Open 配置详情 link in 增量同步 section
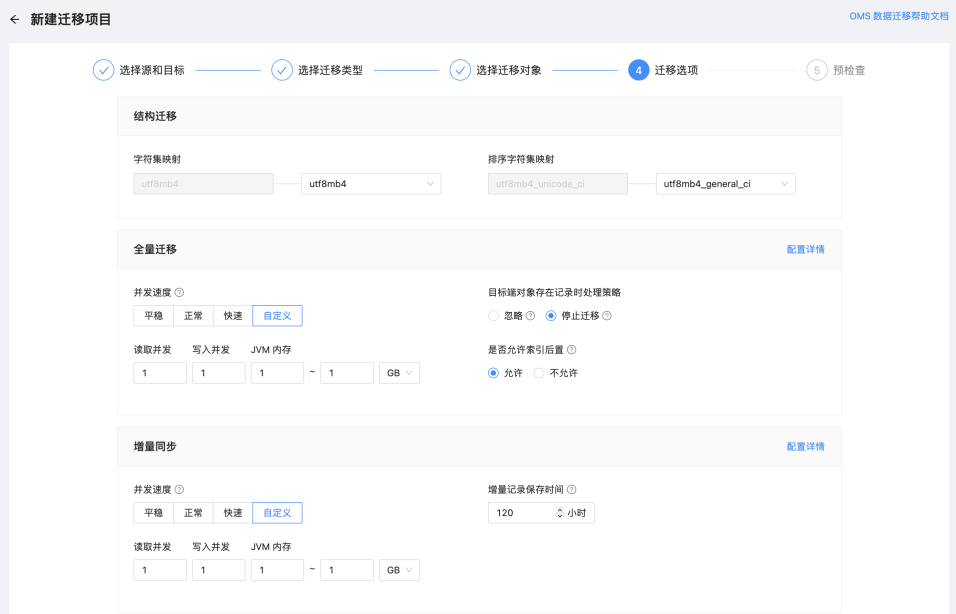The image size is (956, 614). (805, 447)
